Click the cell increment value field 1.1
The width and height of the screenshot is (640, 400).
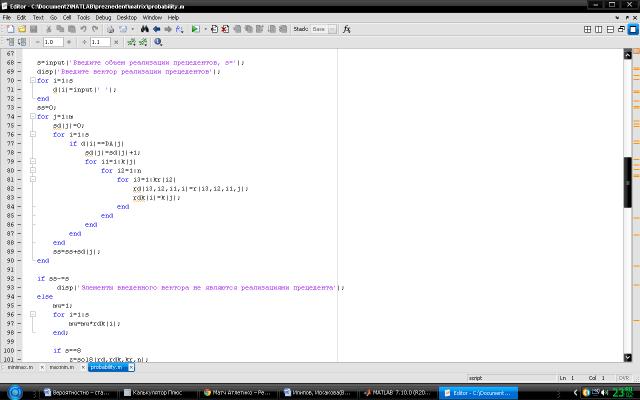100,43
